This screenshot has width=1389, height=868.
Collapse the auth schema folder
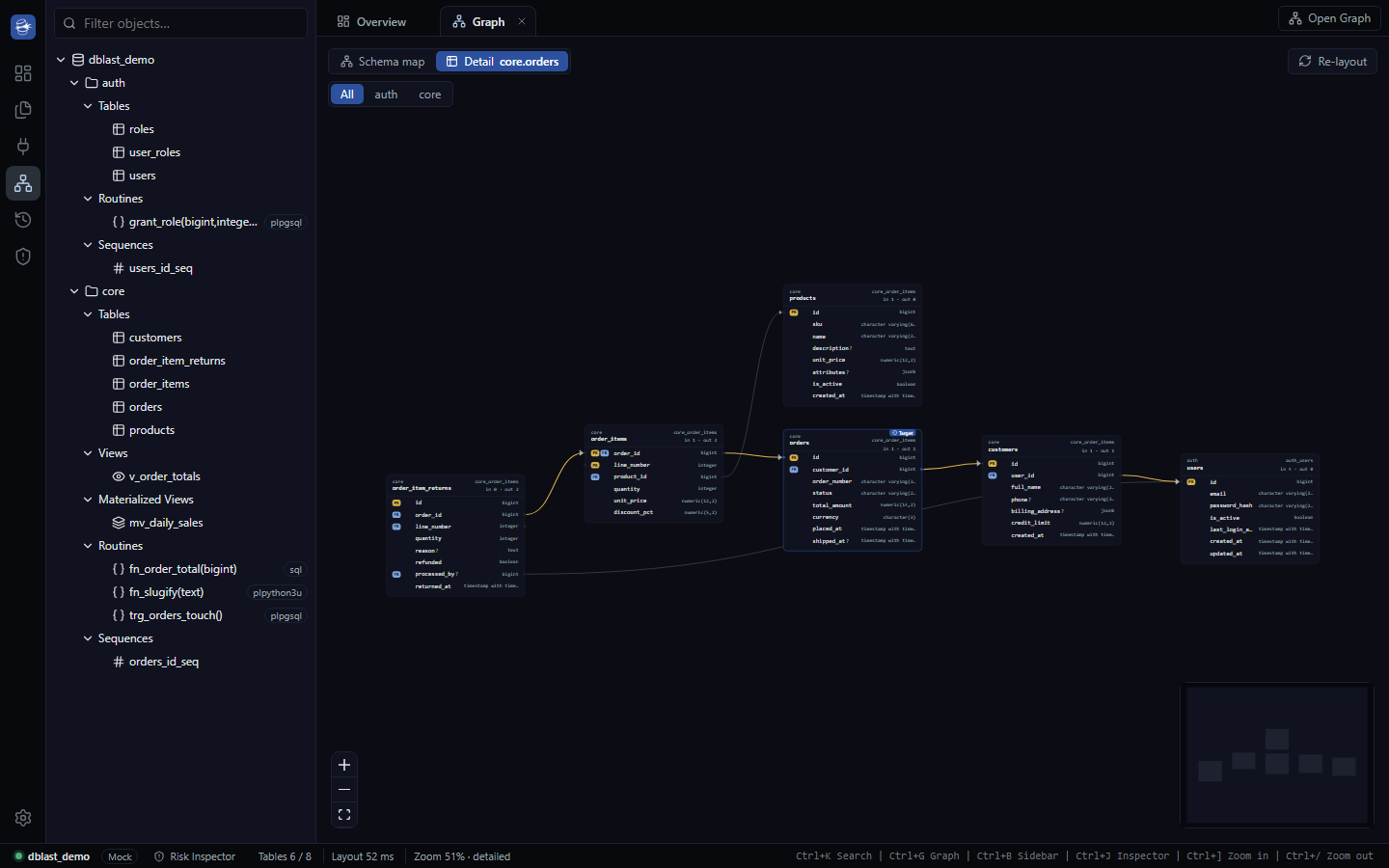click(74, 83)
